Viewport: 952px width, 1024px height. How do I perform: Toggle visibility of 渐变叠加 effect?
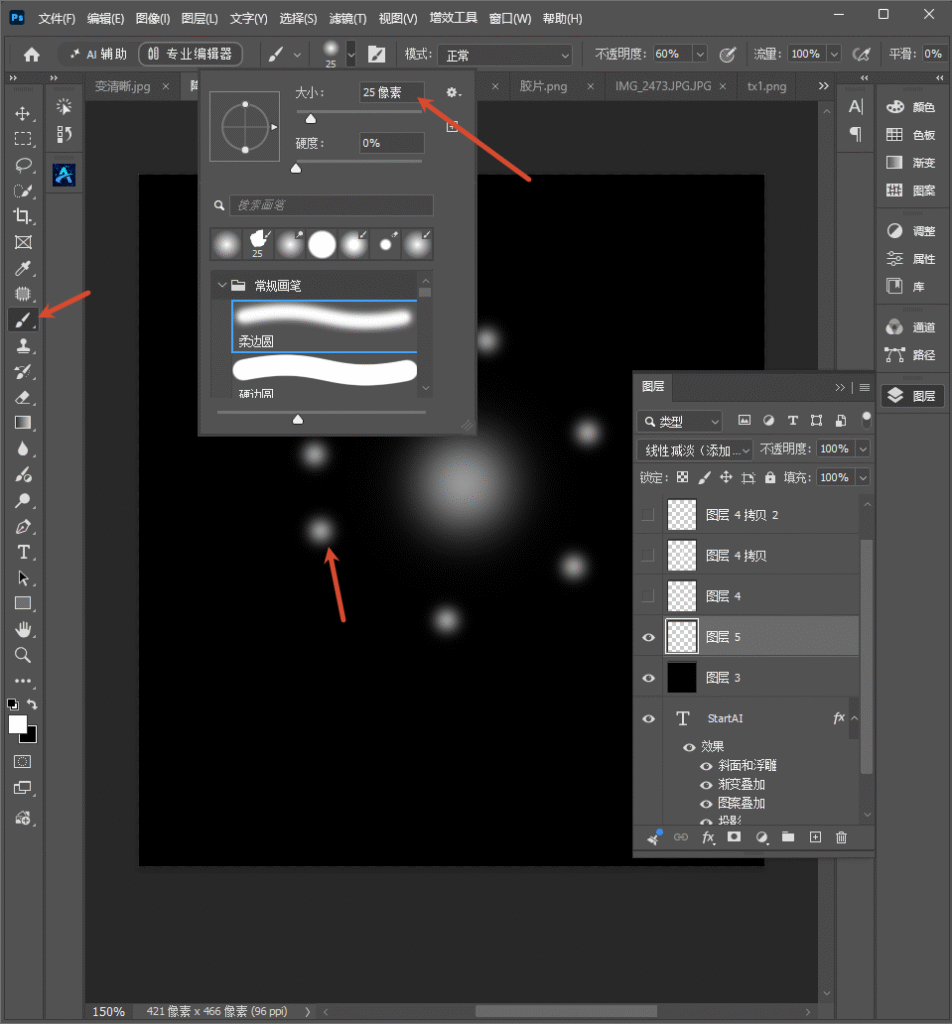[706, 785]
